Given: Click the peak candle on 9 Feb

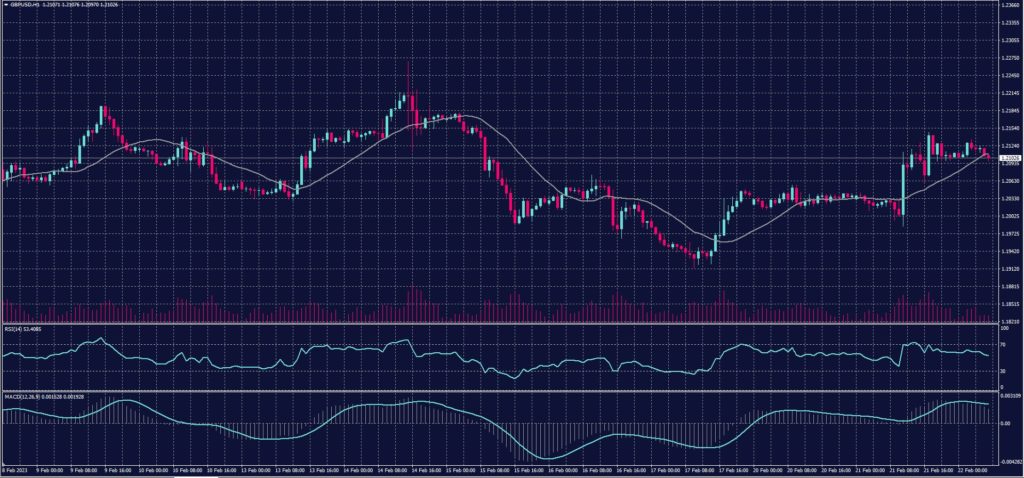Looking at the screenshot, I should [101, 112].
